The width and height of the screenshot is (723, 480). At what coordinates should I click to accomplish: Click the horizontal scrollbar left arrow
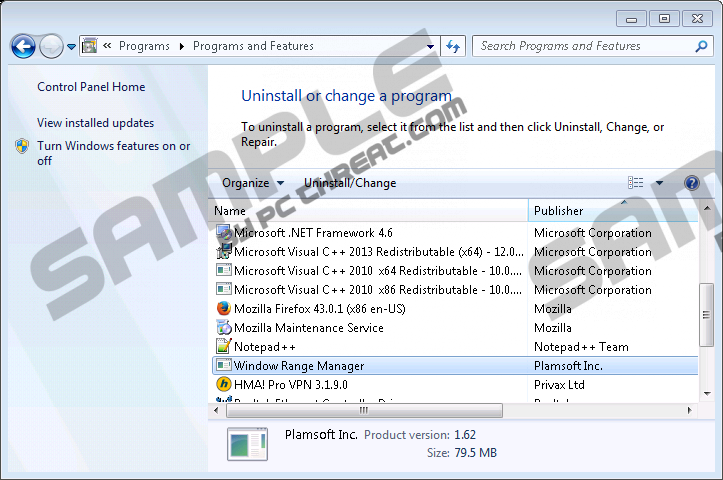pyautogui.click(x=216, y=410)
